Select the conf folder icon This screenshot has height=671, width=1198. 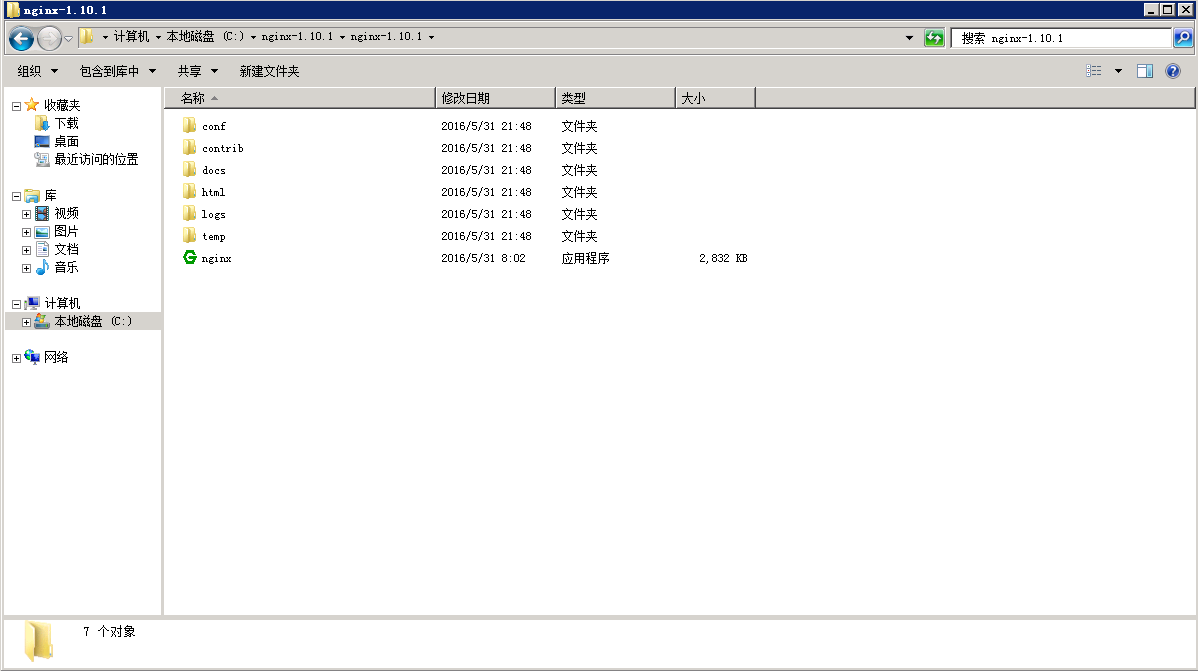(x=189, y=125)
